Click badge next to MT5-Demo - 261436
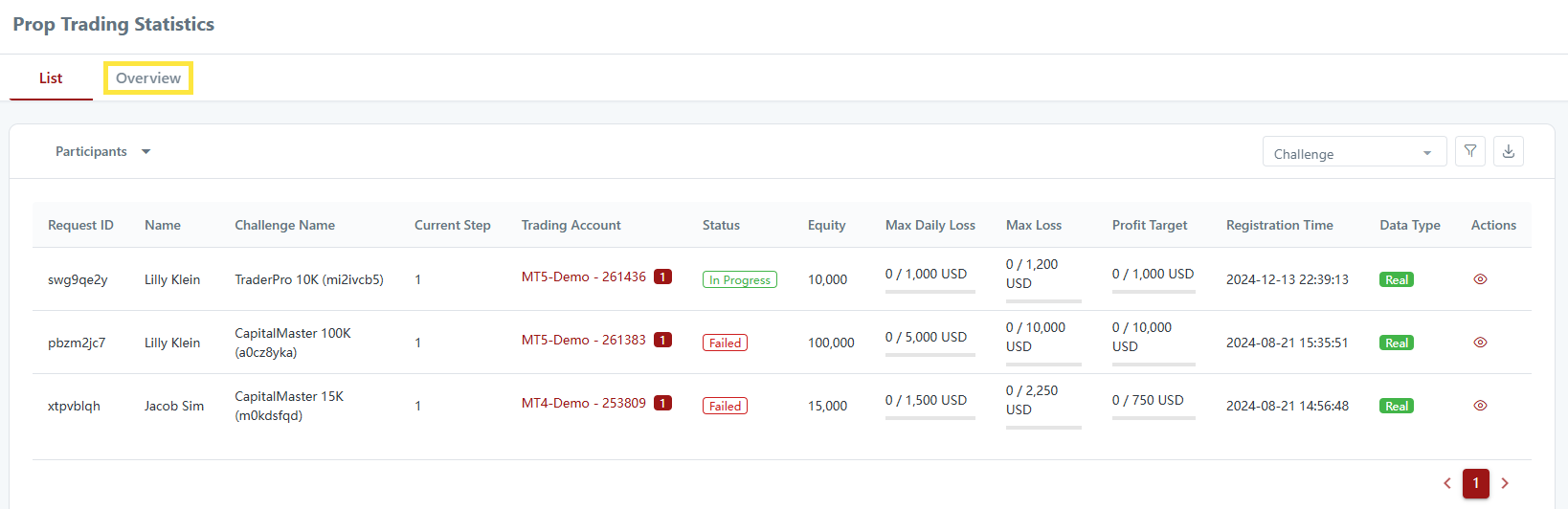 [x=662, y=277]
